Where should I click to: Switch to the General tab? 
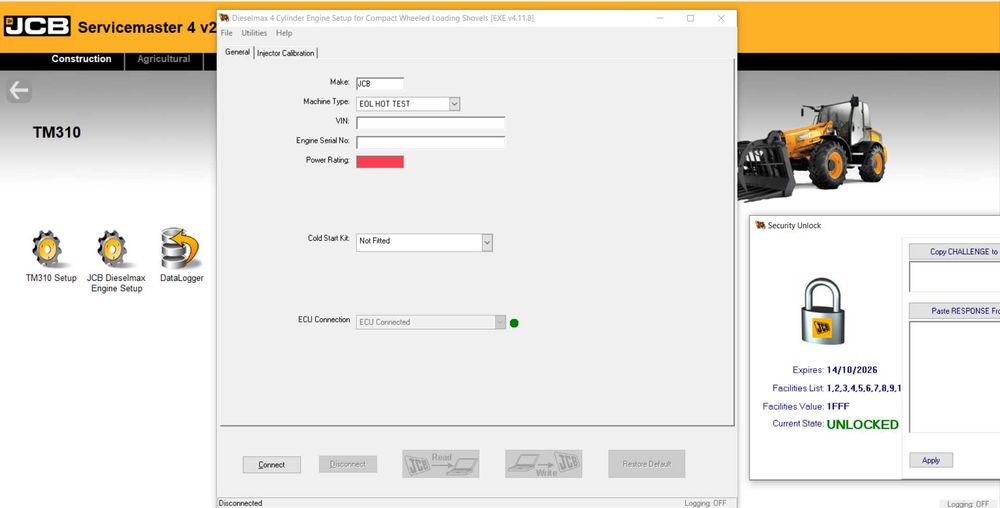(237, 52)
